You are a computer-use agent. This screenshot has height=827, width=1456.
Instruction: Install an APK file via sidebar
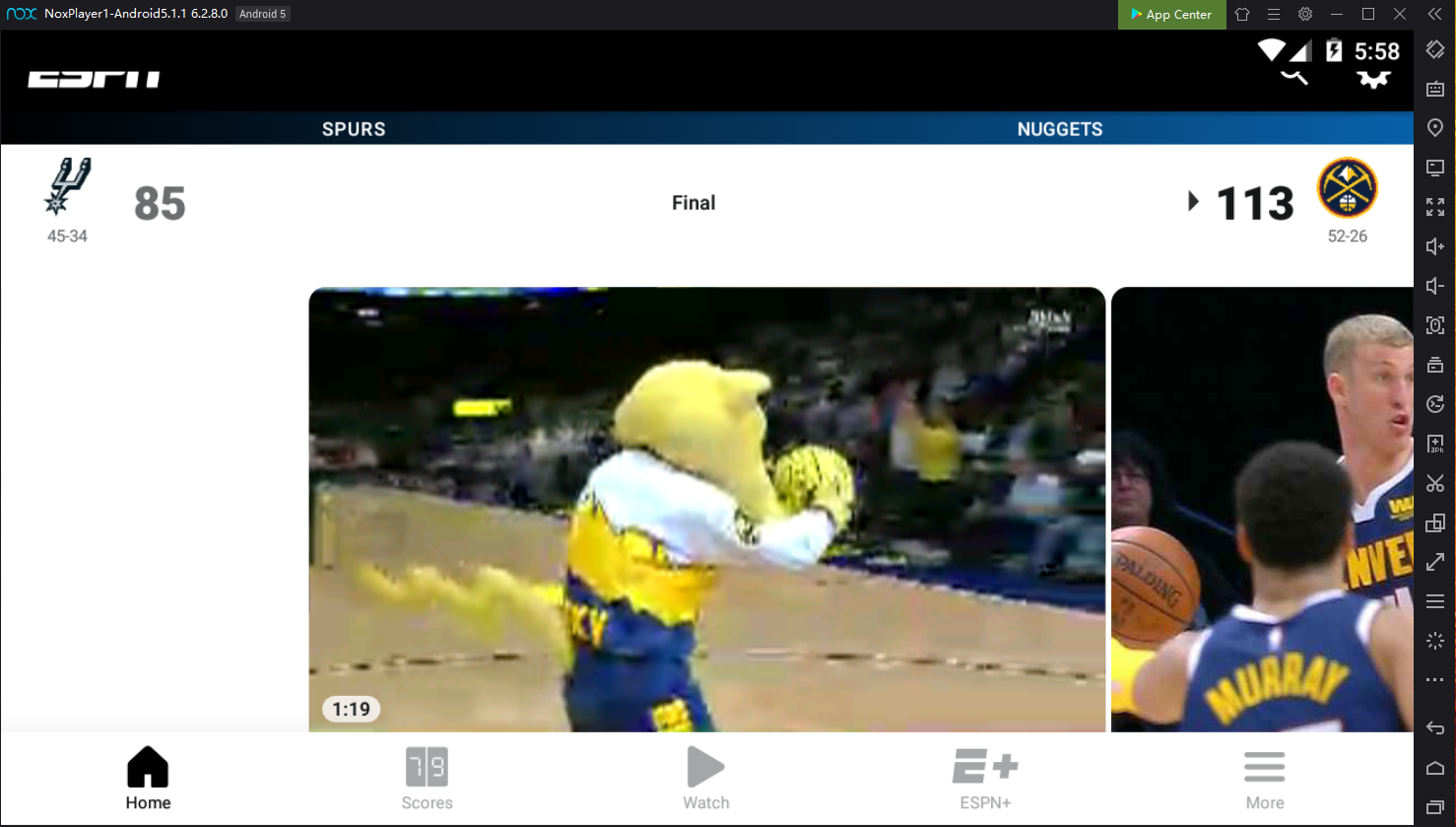click(1435, 444)
